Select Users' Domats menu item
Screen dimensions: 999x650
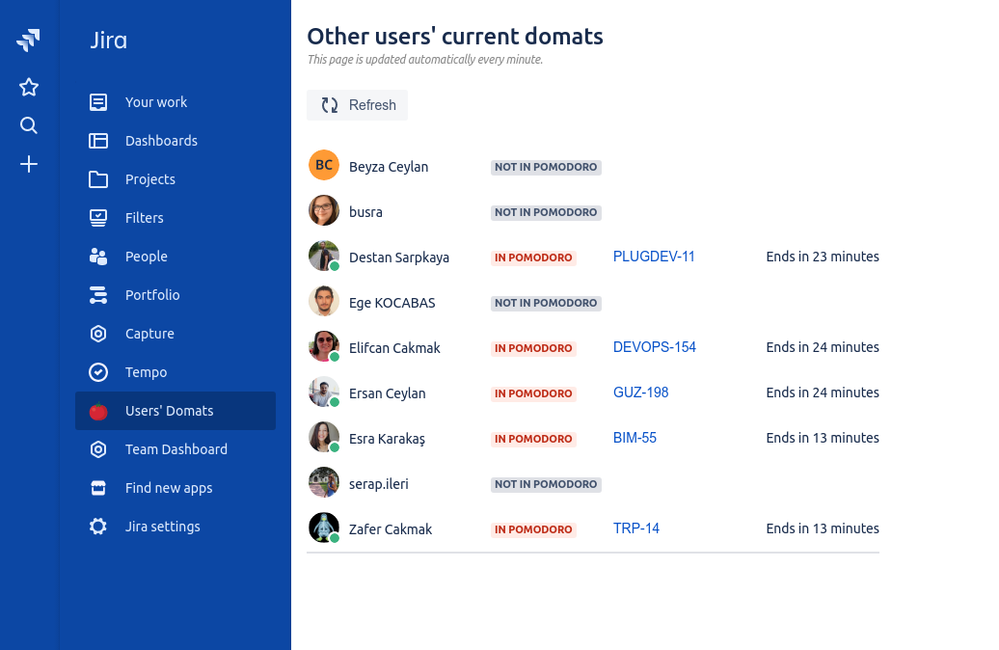175,411
